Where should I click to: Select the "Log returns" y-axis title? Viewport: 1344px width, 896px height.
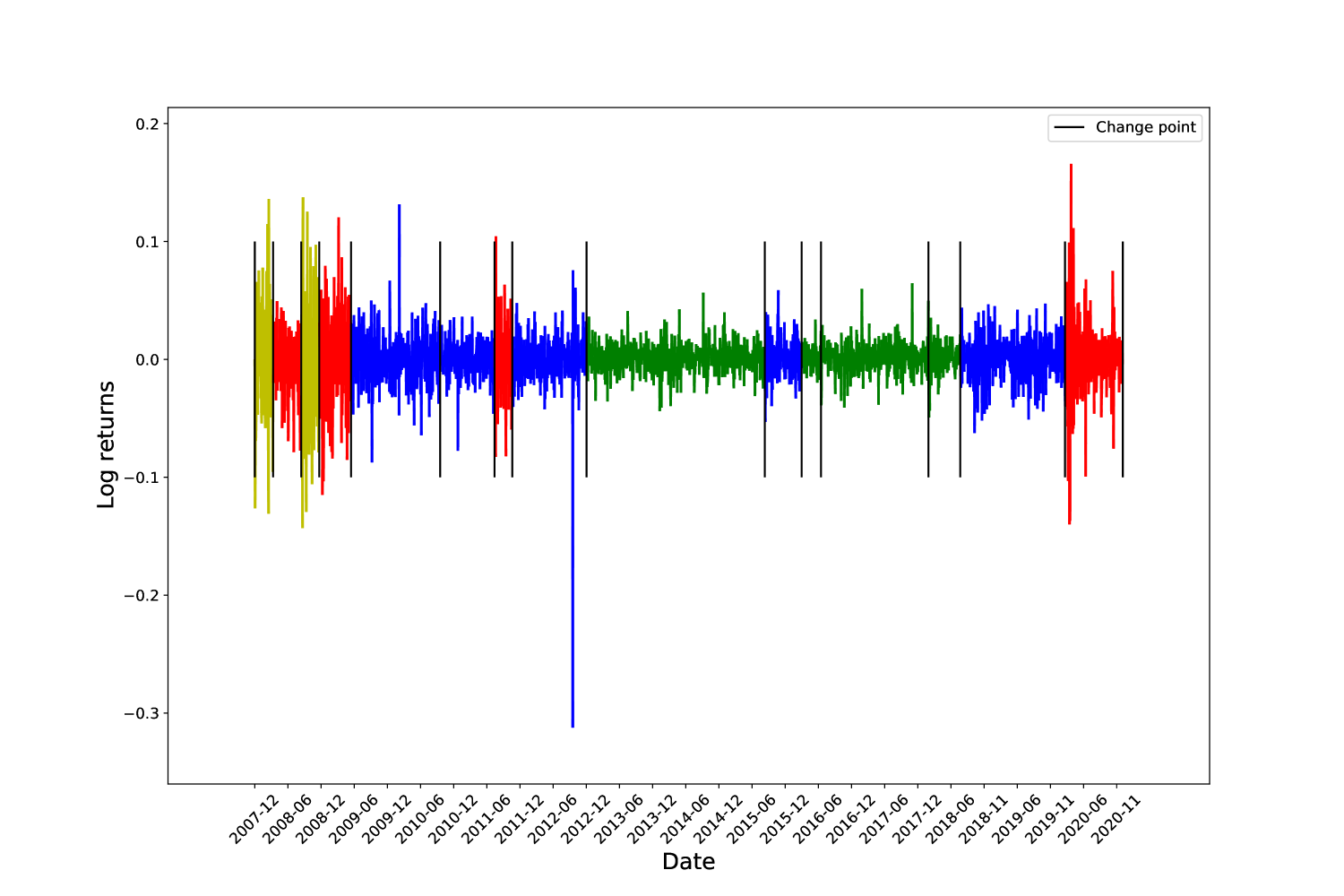107,445
